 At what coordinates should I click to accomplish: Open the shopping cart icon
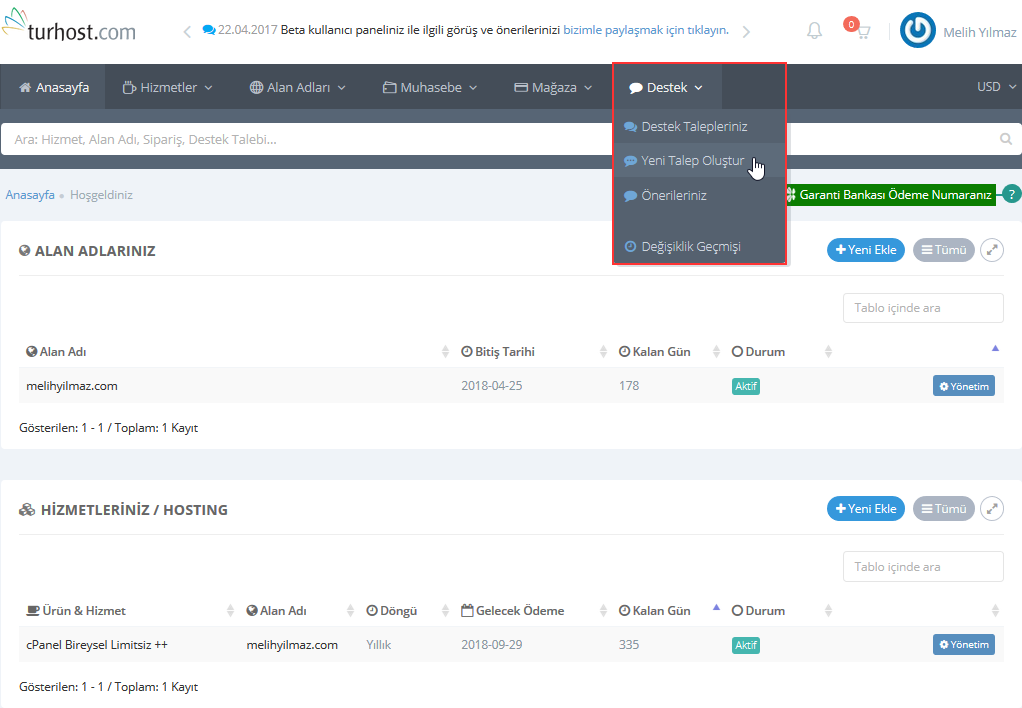click(x=861, y=32)
